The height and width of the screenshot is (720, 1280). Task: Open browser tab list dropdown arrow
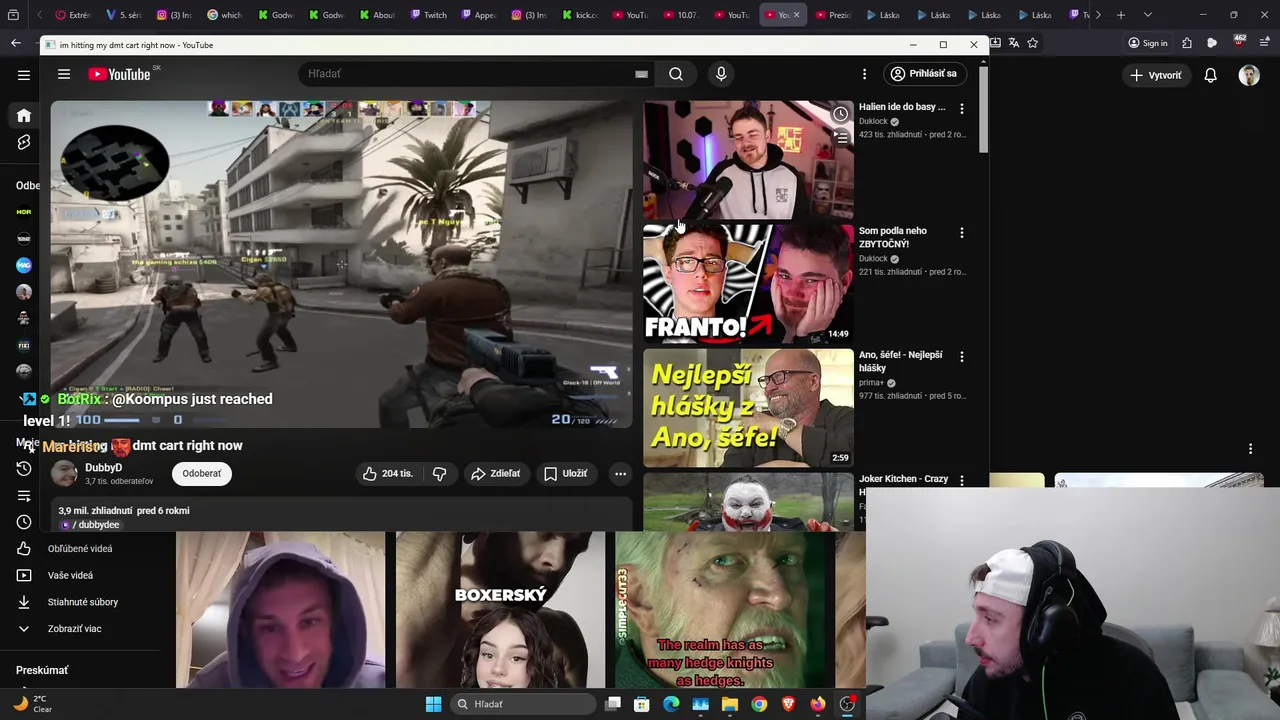1147,15
